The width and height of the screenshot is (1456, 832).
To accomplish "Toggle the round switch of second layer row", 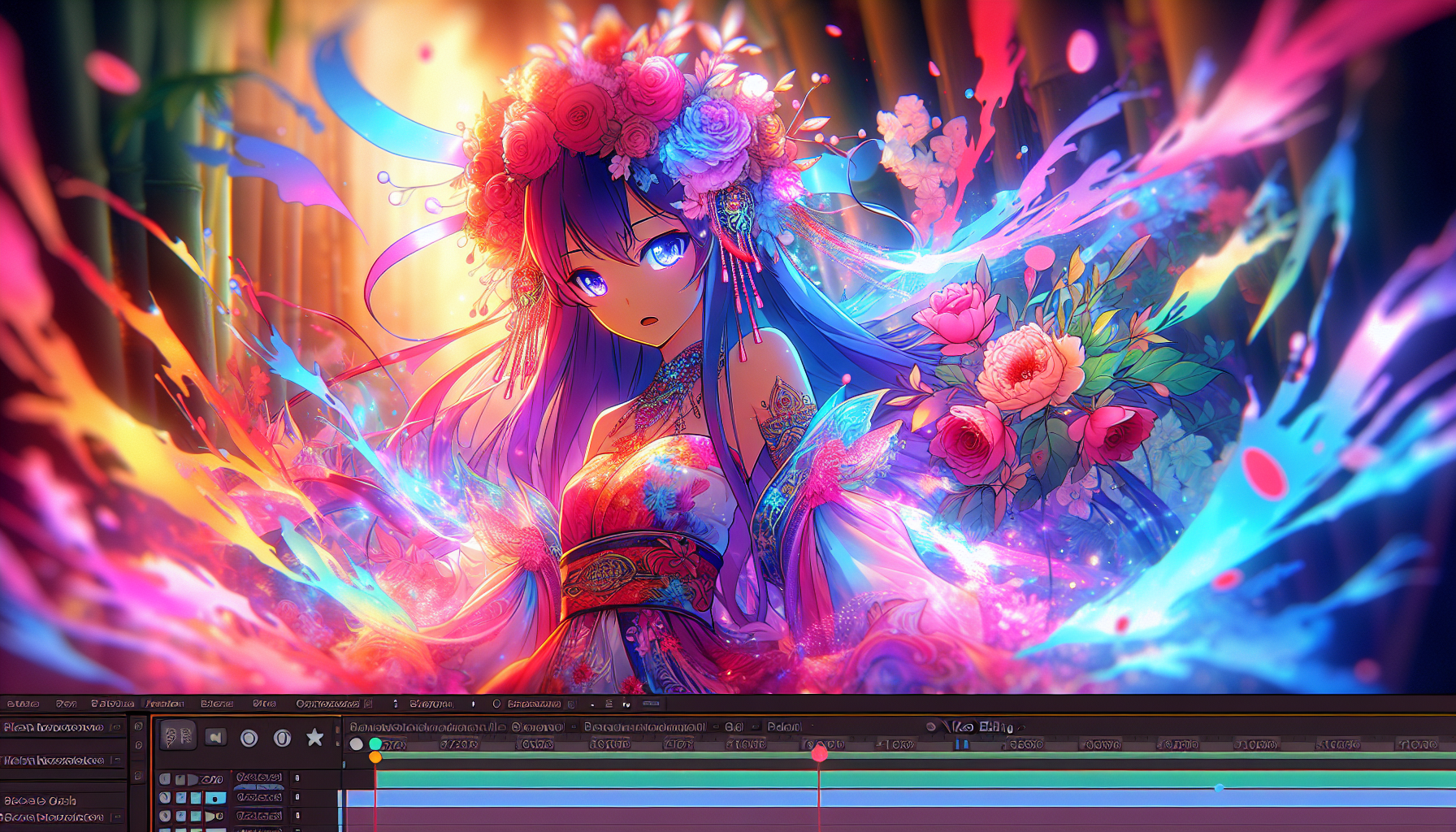I will click(165, 798).
